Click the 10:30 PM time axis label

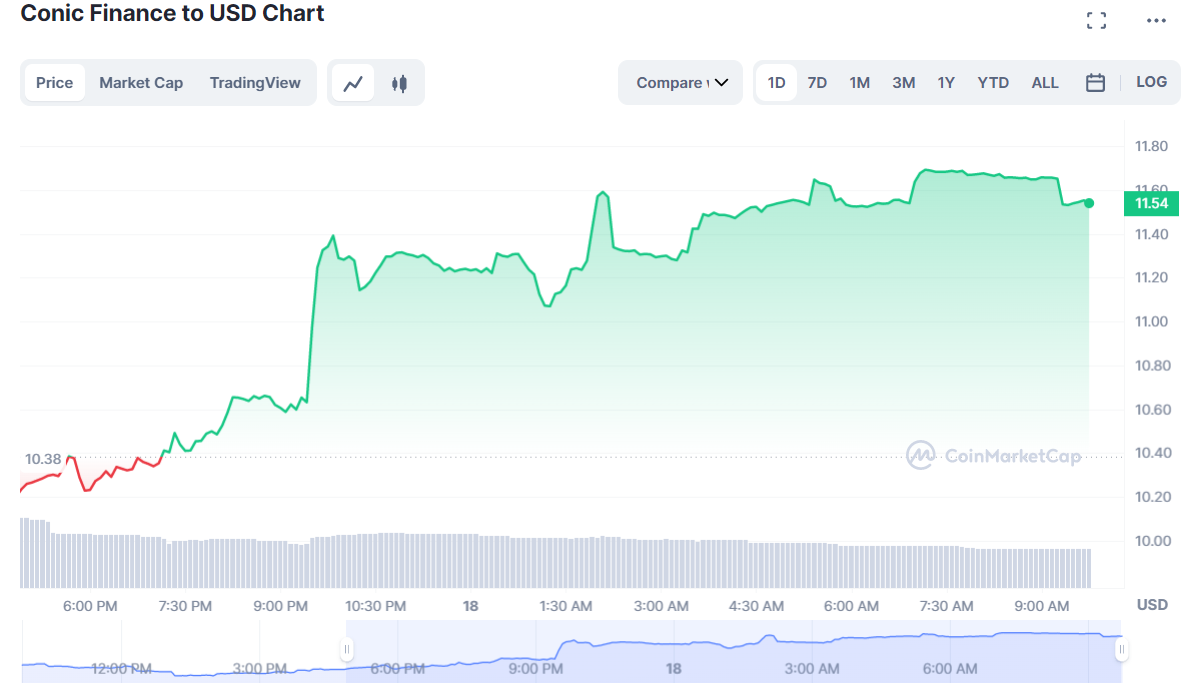pos(376,606)
